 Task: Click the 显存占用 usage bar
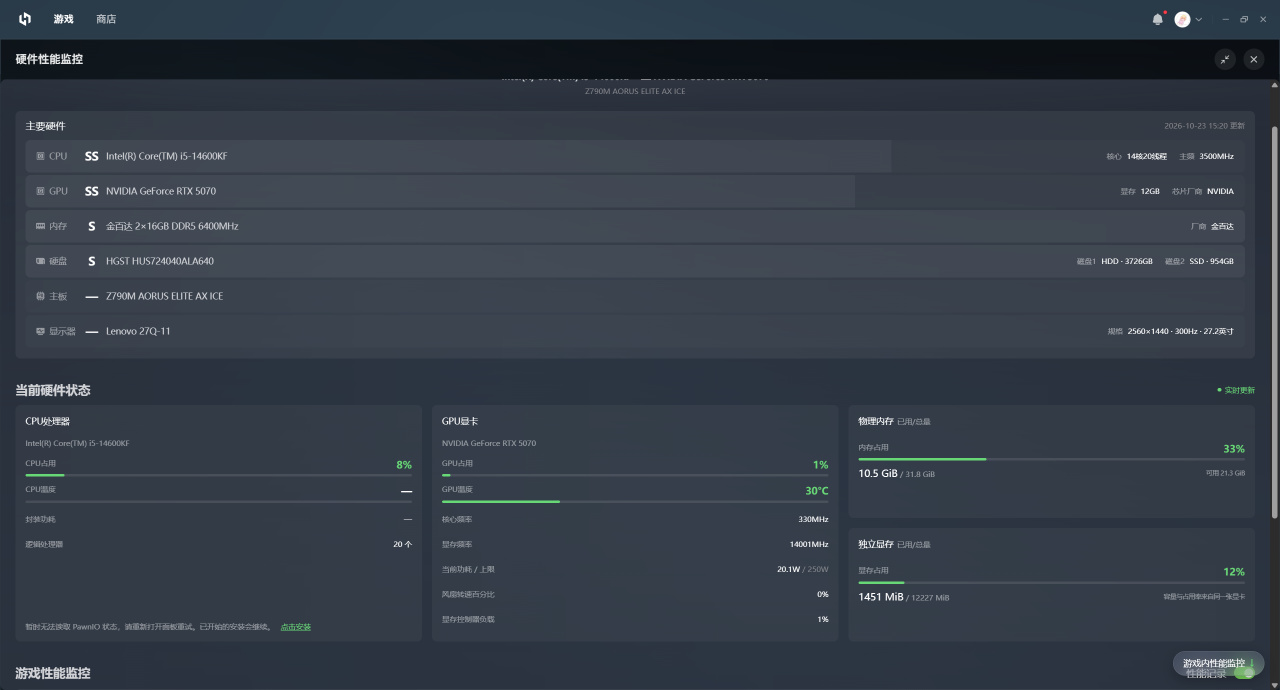[1051, 582]
